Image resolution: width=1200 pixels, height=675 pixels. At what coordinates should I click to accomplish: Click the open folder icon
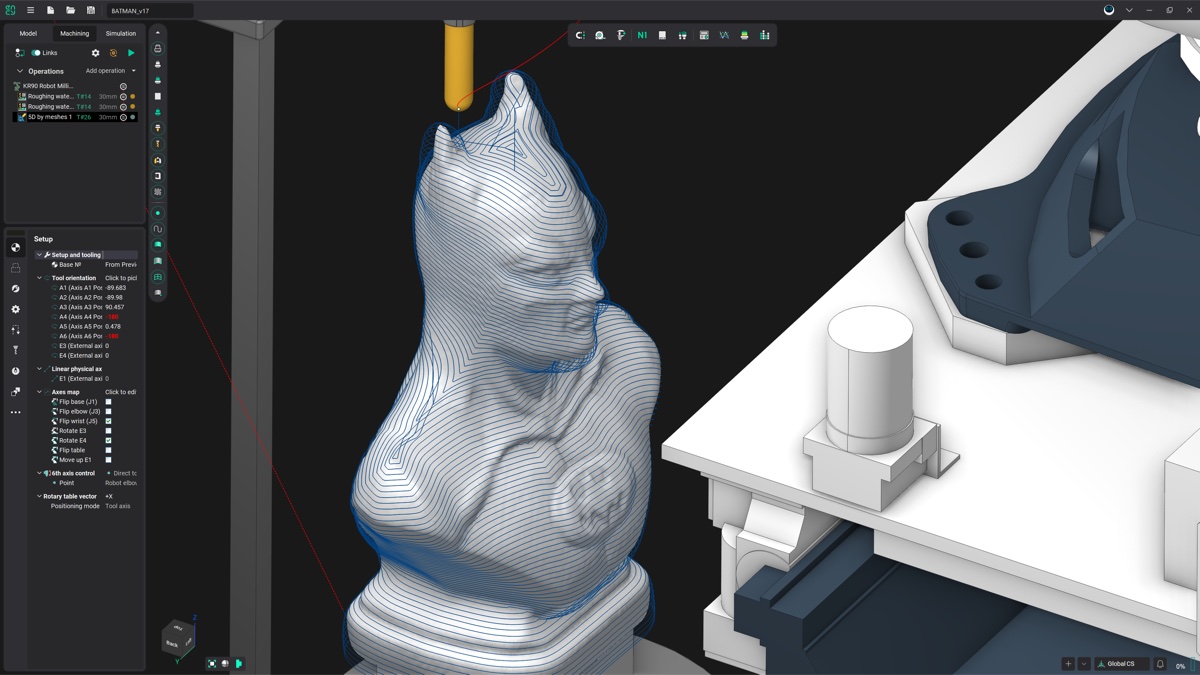click(70, 10)
